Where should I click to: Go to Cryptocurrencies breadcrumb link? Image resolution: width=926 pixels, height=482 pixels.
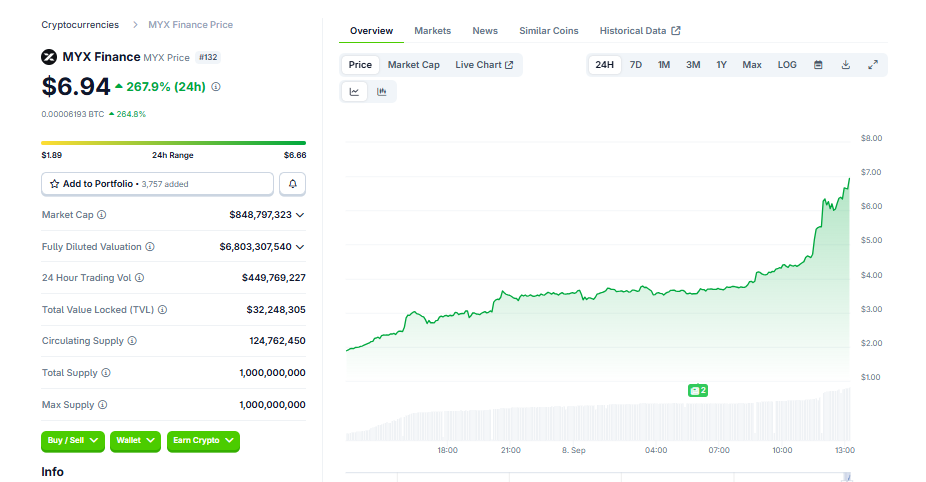80,25
